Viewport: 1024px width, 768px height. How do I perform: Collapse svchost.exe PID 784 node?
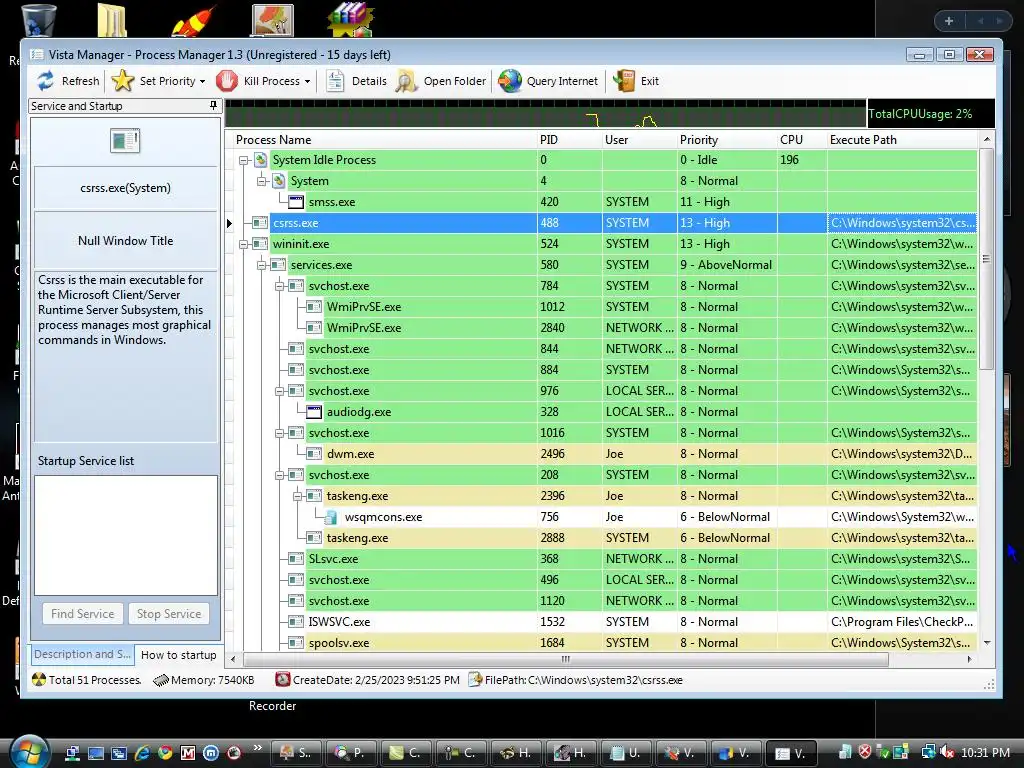(x=280, y=286)
